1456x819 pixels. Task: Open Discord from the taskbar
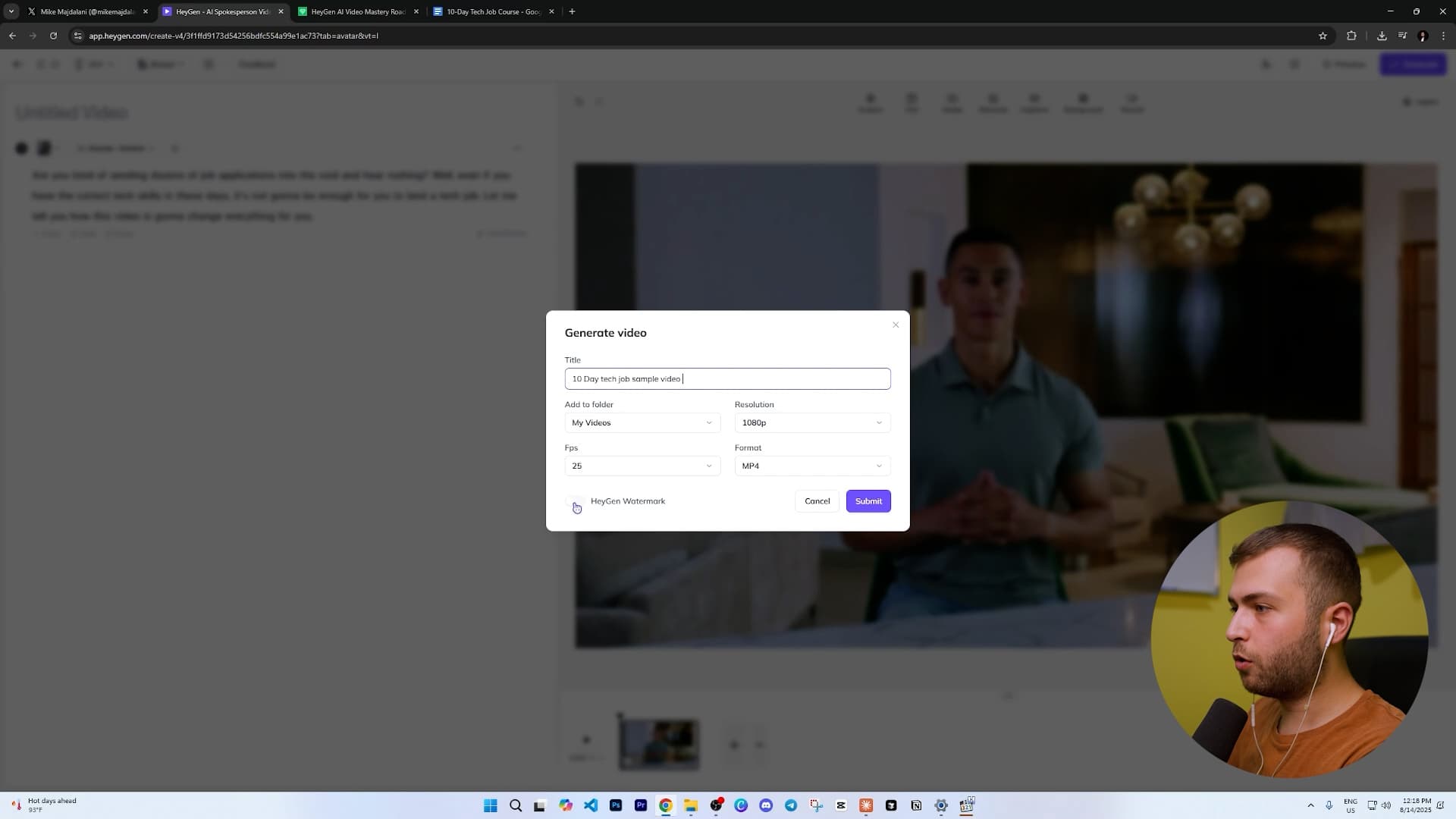(x=766, y=805)
